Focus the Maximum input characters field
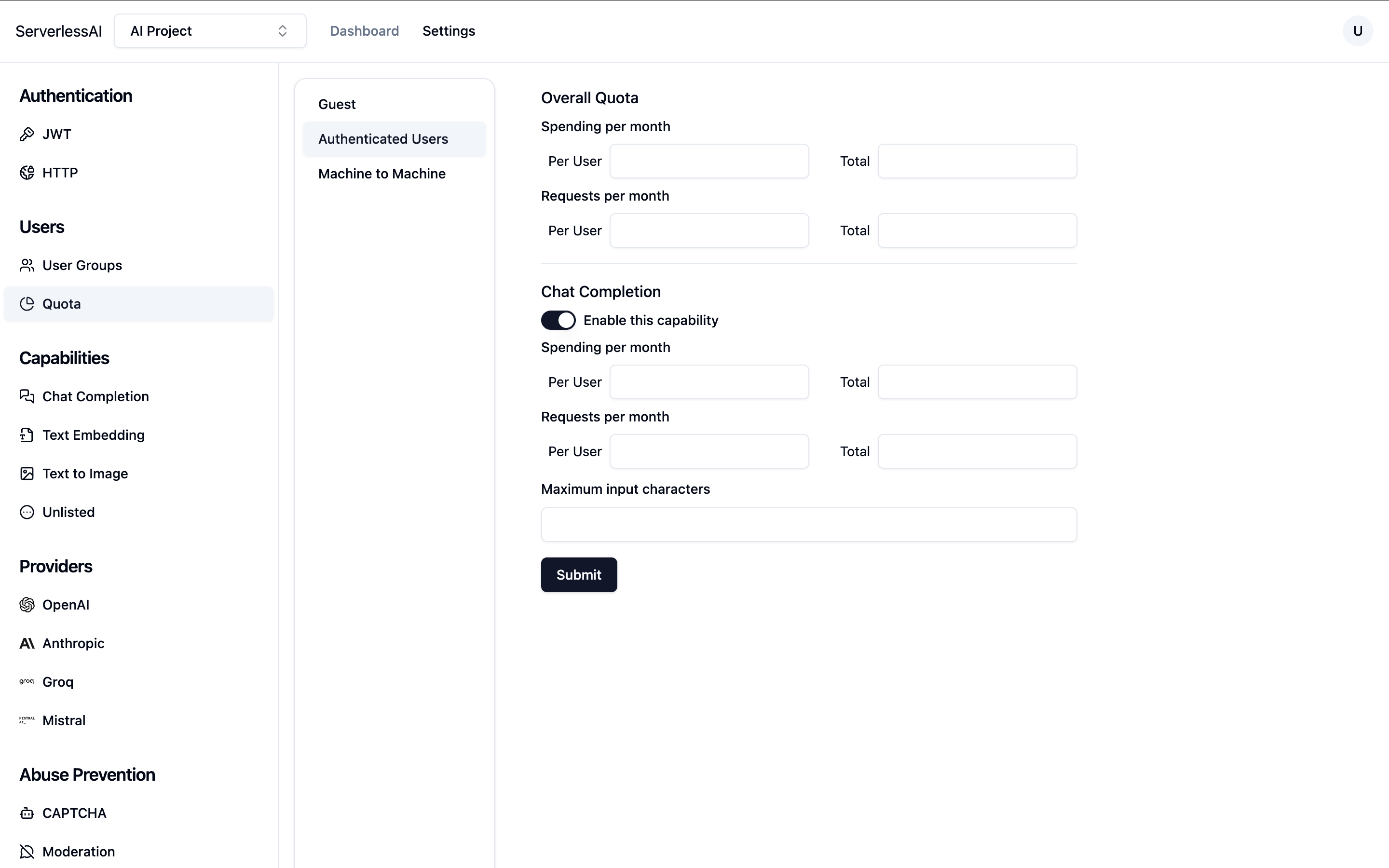The height and width of the screenshot is (868, 1389). point(809,525)
